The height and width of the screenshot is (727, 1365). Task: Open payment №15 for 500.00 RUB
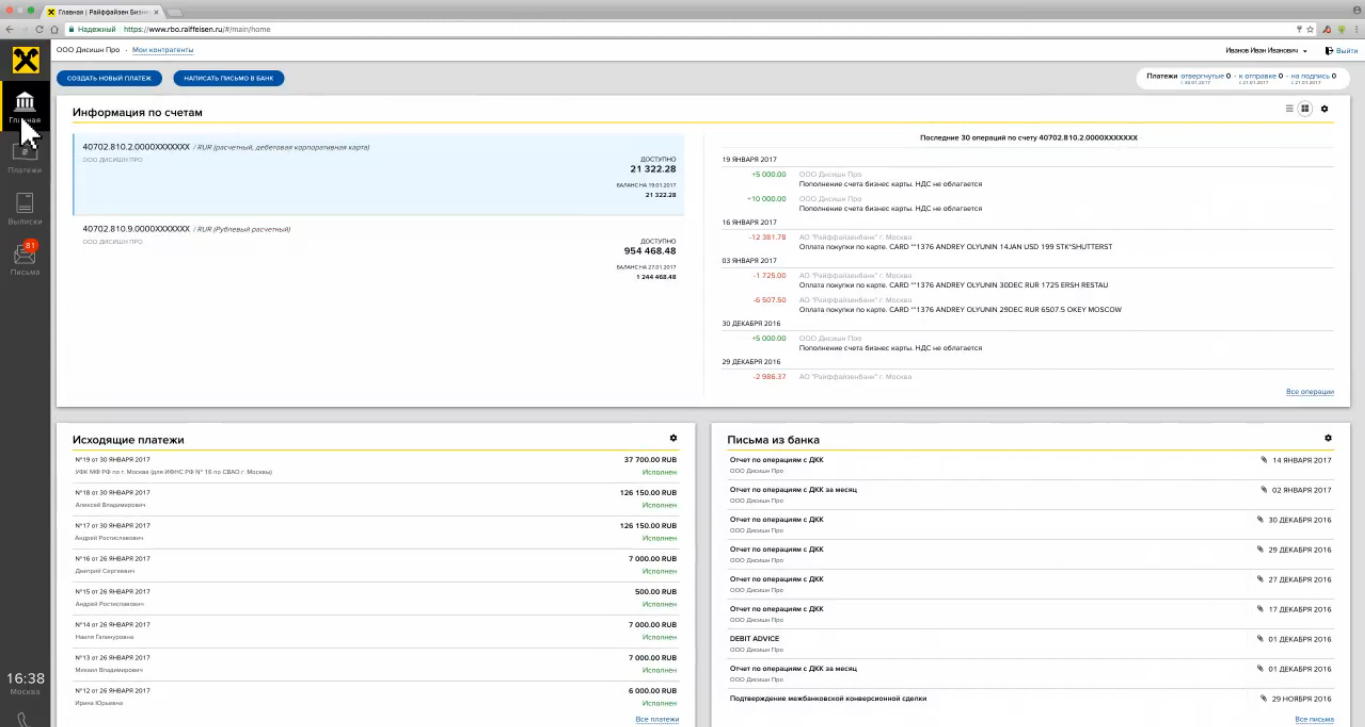pos(376,597)
